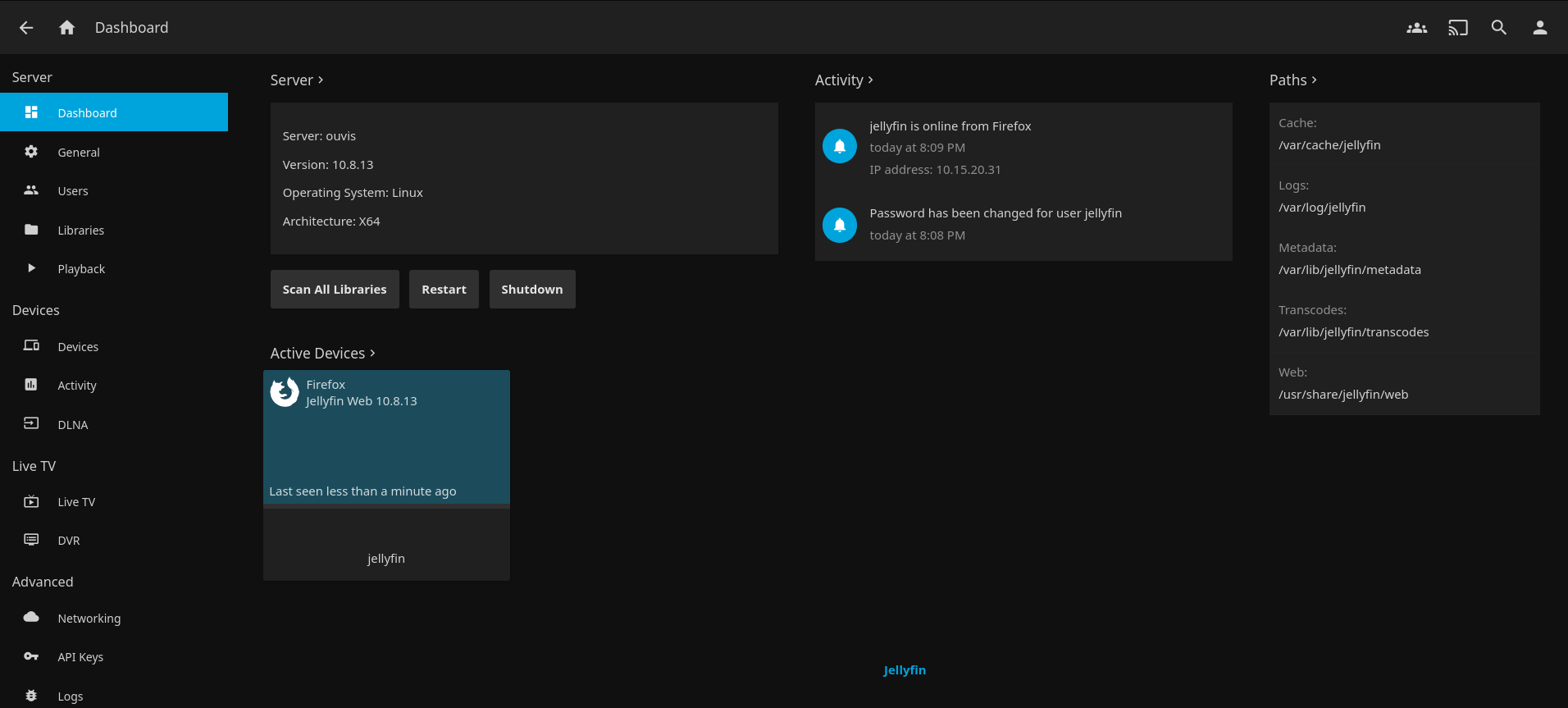
Task: Open the Devices menu item
Action: 114,346
